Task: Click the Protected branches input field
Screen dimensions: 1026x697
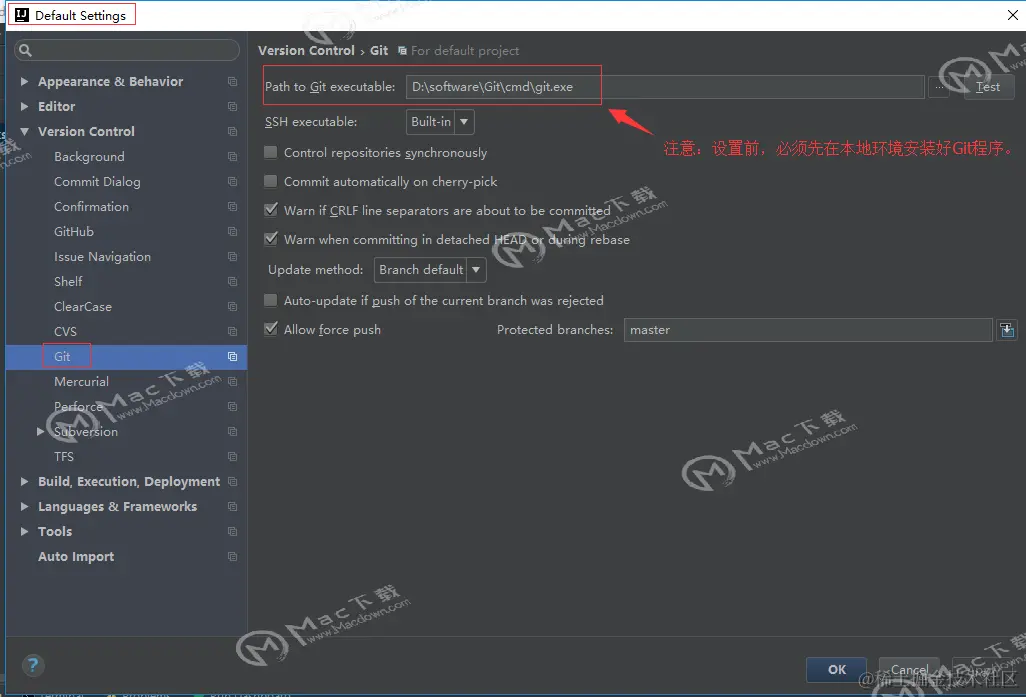Action: pos(808,330)
